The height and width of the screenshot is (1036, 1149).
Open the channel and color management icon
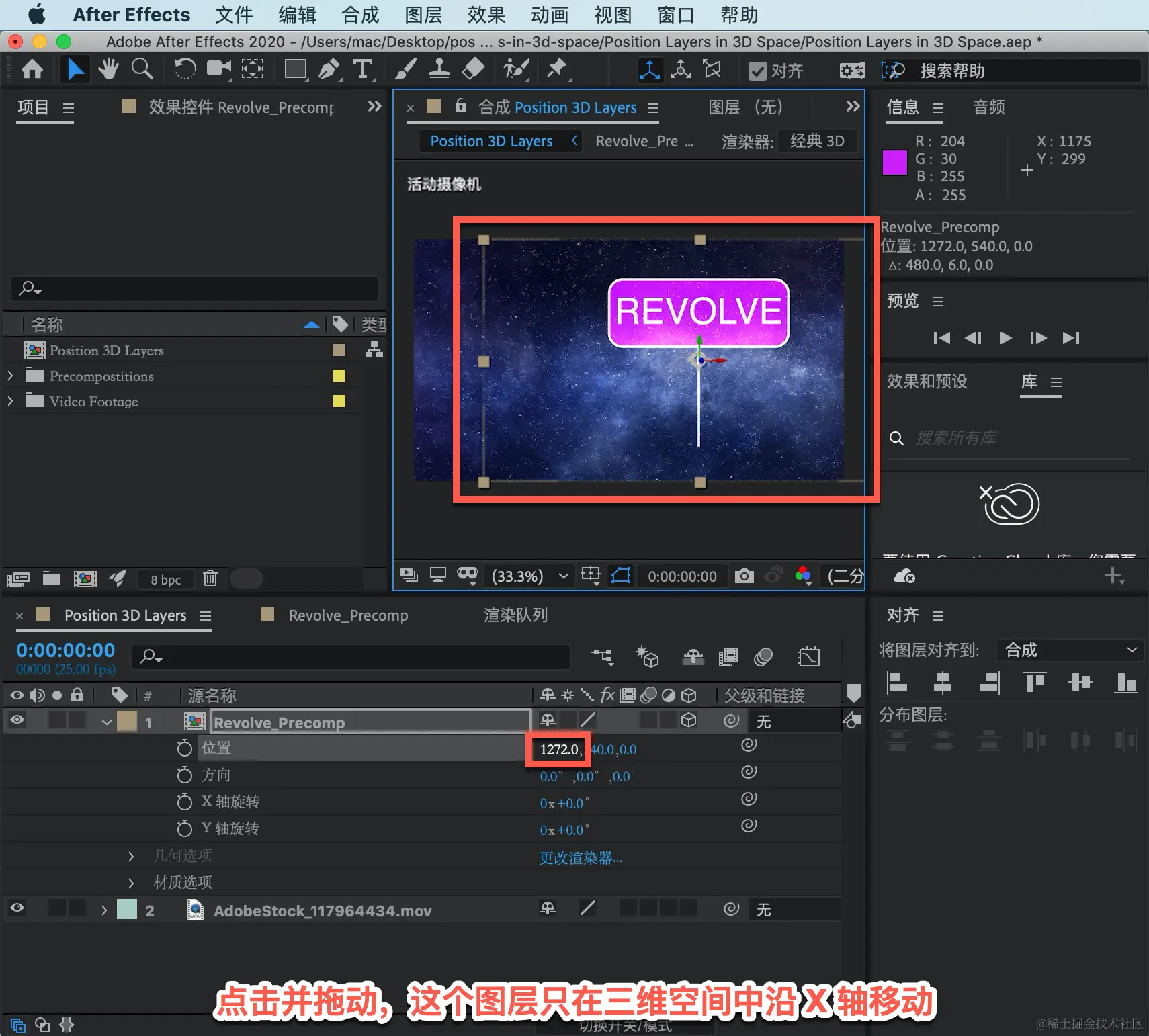pyautogui.click(x=803, y=576)
